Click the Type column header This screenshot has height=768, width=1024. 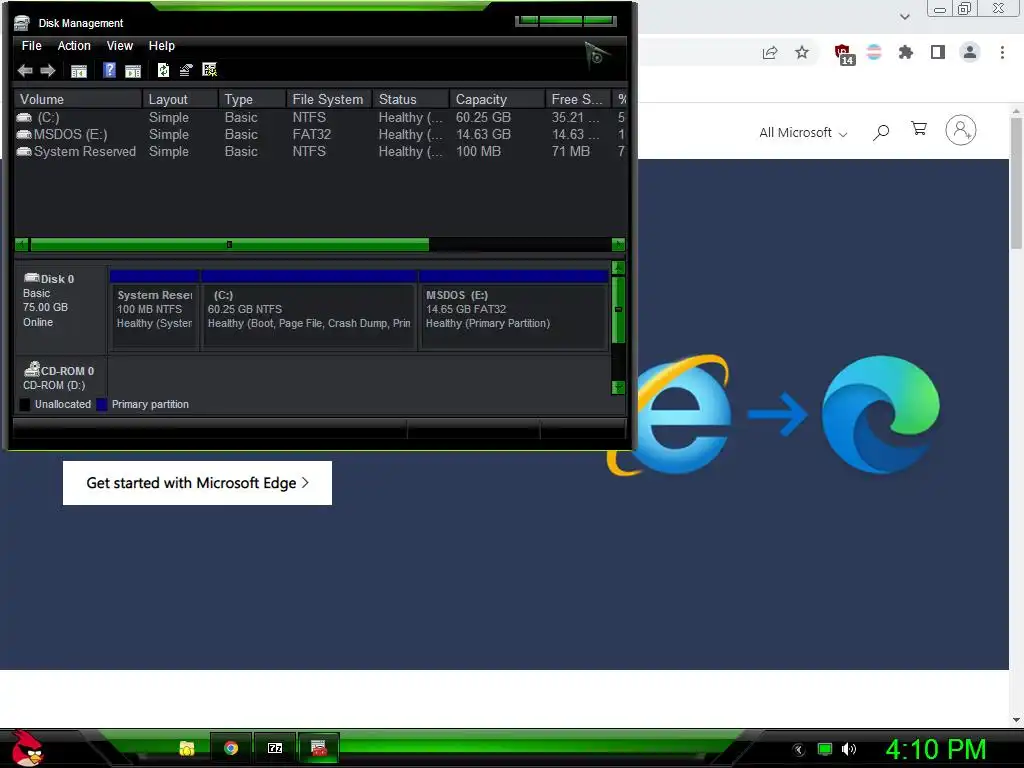click(x=253, y=99)
